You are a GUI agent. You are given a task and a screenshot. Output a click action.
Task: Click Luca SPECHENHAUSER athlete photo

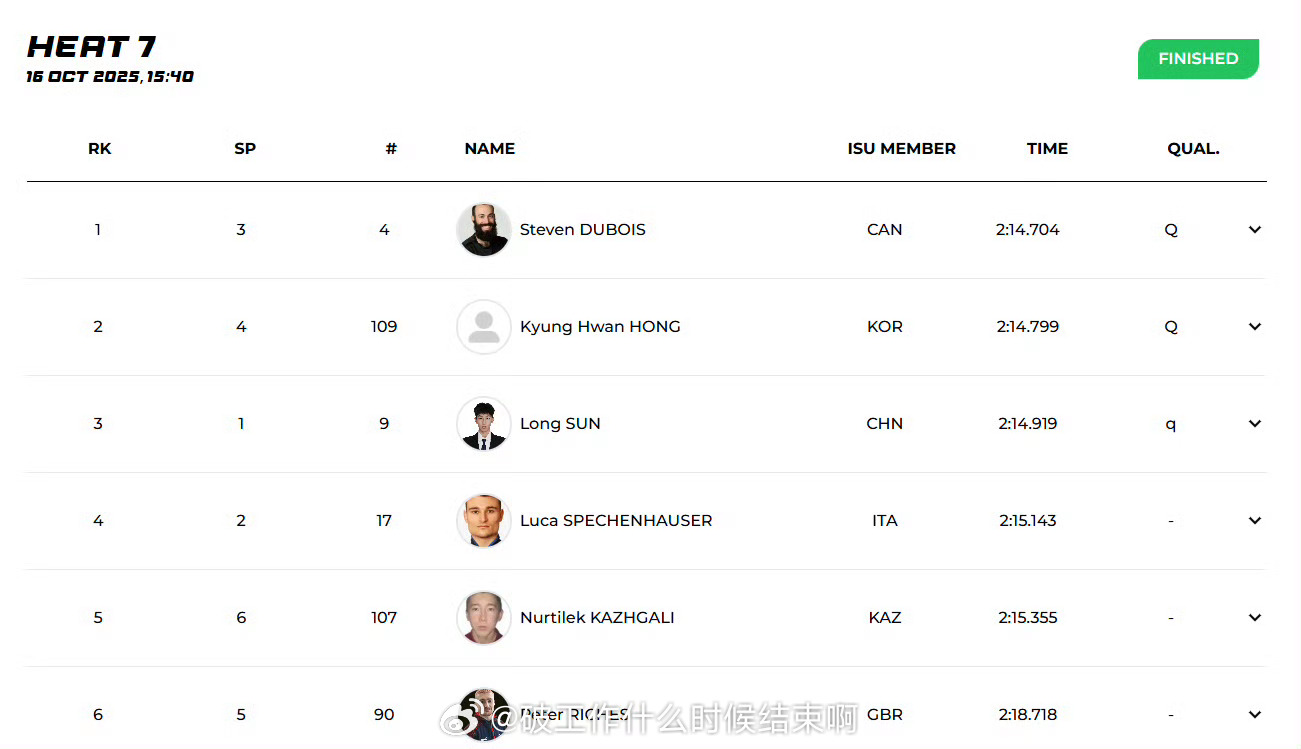tap(484, 521)
